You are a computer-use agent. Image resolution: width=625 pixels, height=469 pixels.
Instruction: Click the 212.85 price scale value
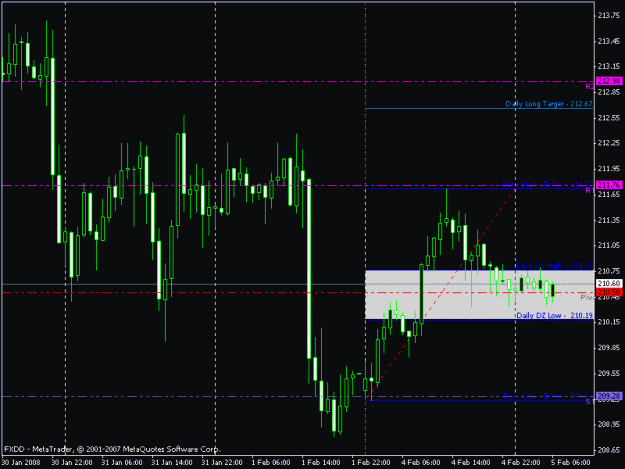pos(609,92)
